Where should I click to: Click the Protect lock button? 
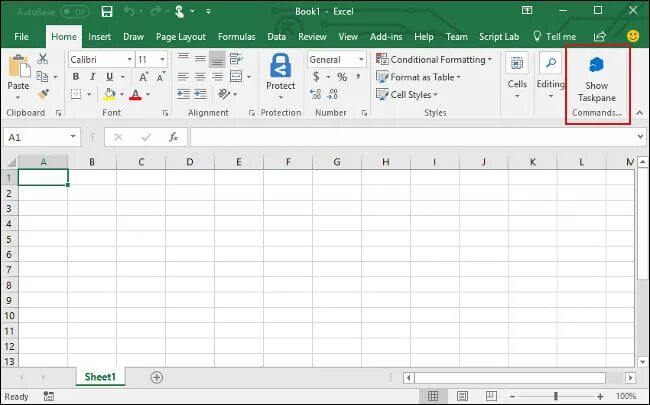point(281,76)
